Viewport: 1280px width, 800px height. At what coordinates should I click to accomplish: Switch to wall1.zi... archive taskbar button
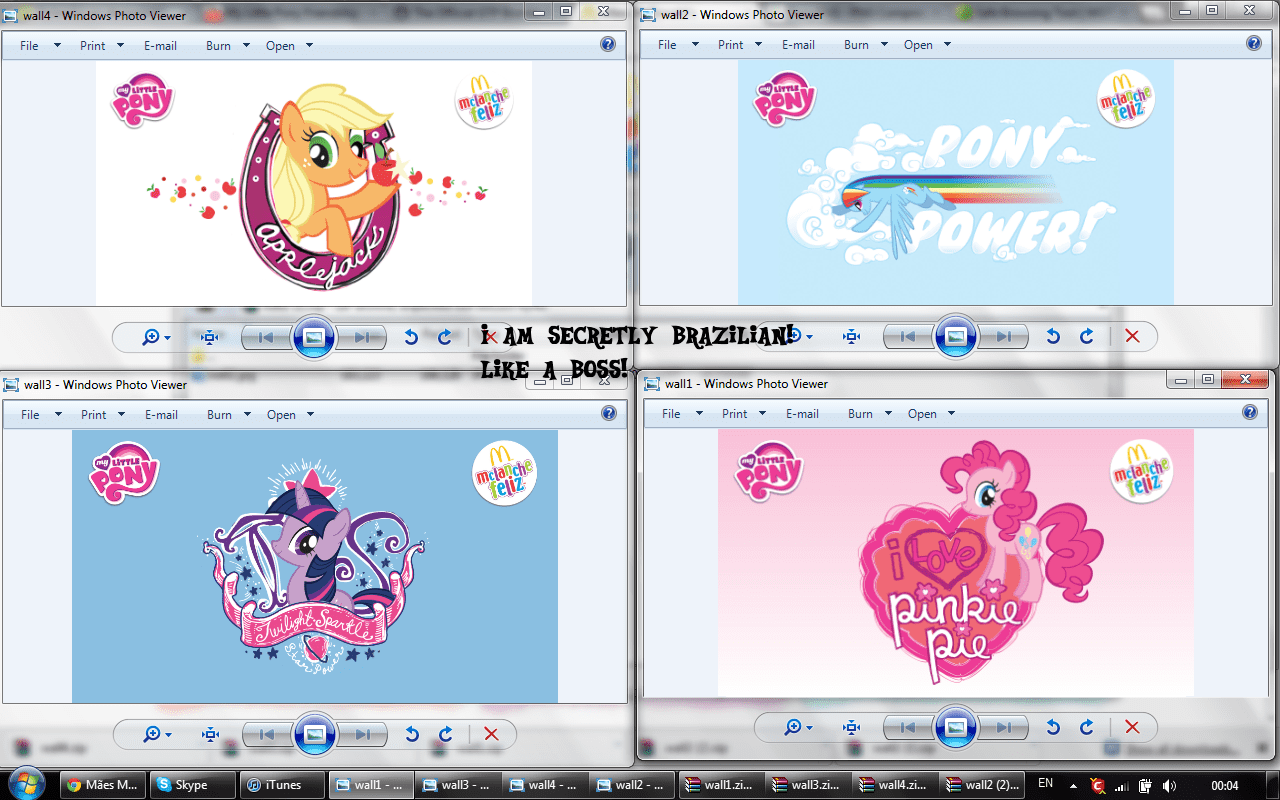point(720,784)
